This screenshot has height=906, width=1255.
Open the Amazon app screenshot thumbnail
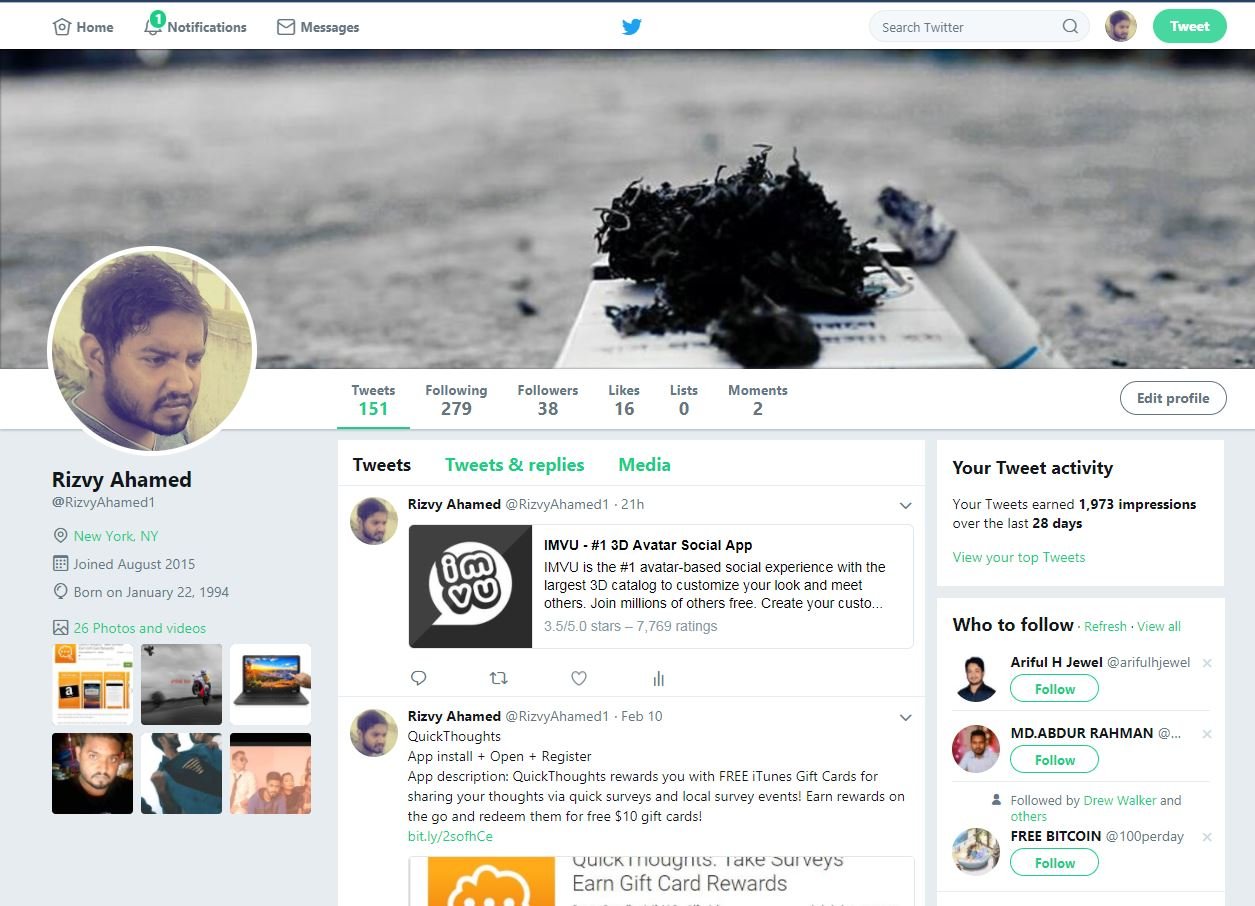click(x=92, y=684)
